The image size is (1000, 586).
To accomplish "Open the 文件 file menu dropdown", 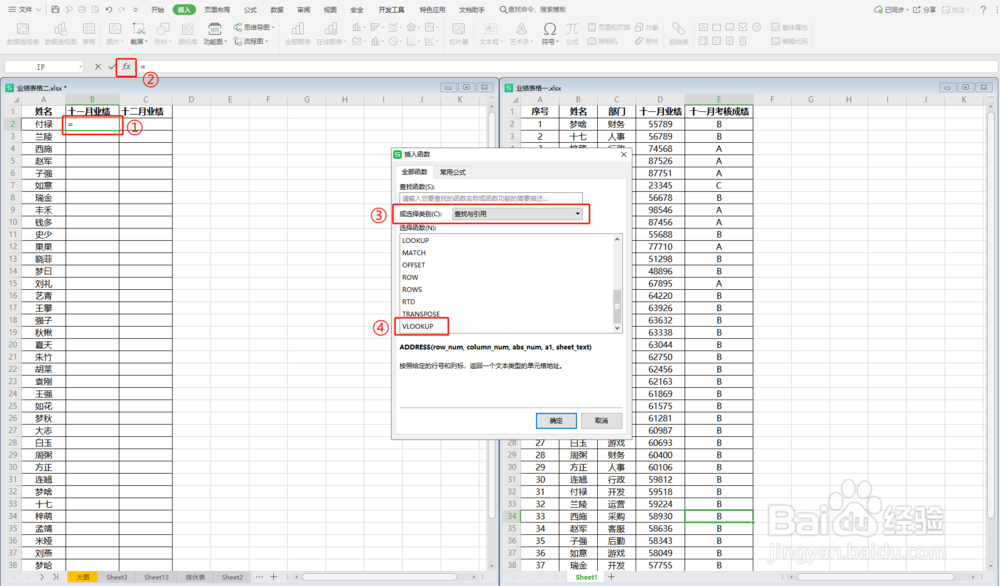I will click(x=24, y=10).
